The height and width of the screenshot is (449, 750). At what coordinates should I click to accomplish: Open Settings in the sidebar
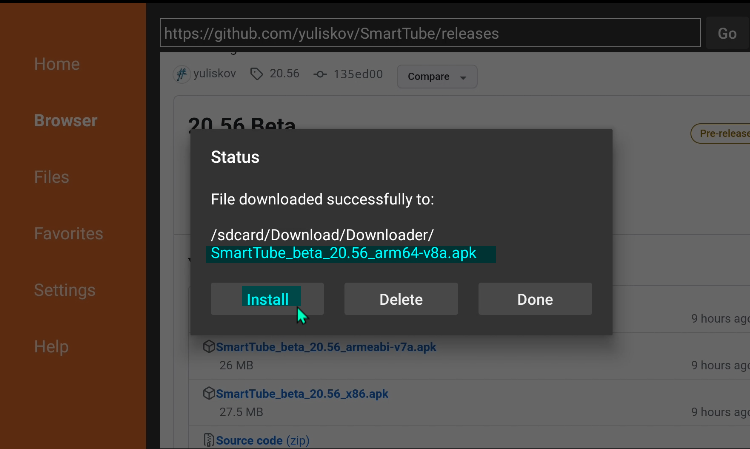[65, 290]
